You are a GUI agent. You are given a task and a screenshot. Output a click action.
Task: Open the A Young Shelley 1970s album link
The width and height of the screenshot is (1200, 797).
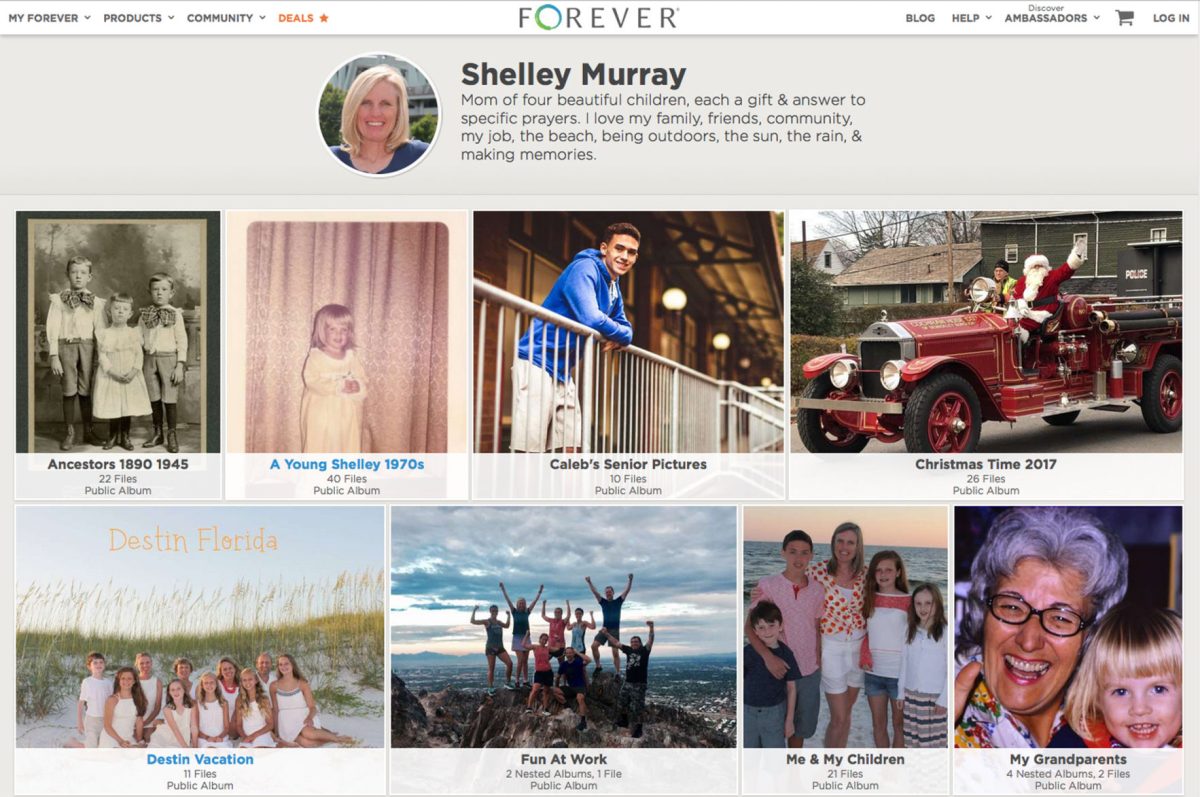[347, 464]
